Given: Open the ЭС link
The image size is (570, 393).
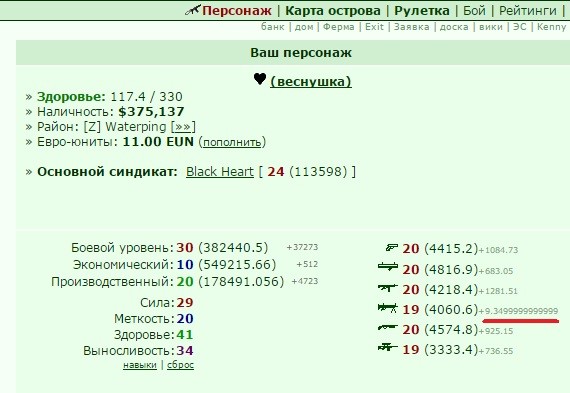Looking at the screenshot, I should tap(519, 27).
